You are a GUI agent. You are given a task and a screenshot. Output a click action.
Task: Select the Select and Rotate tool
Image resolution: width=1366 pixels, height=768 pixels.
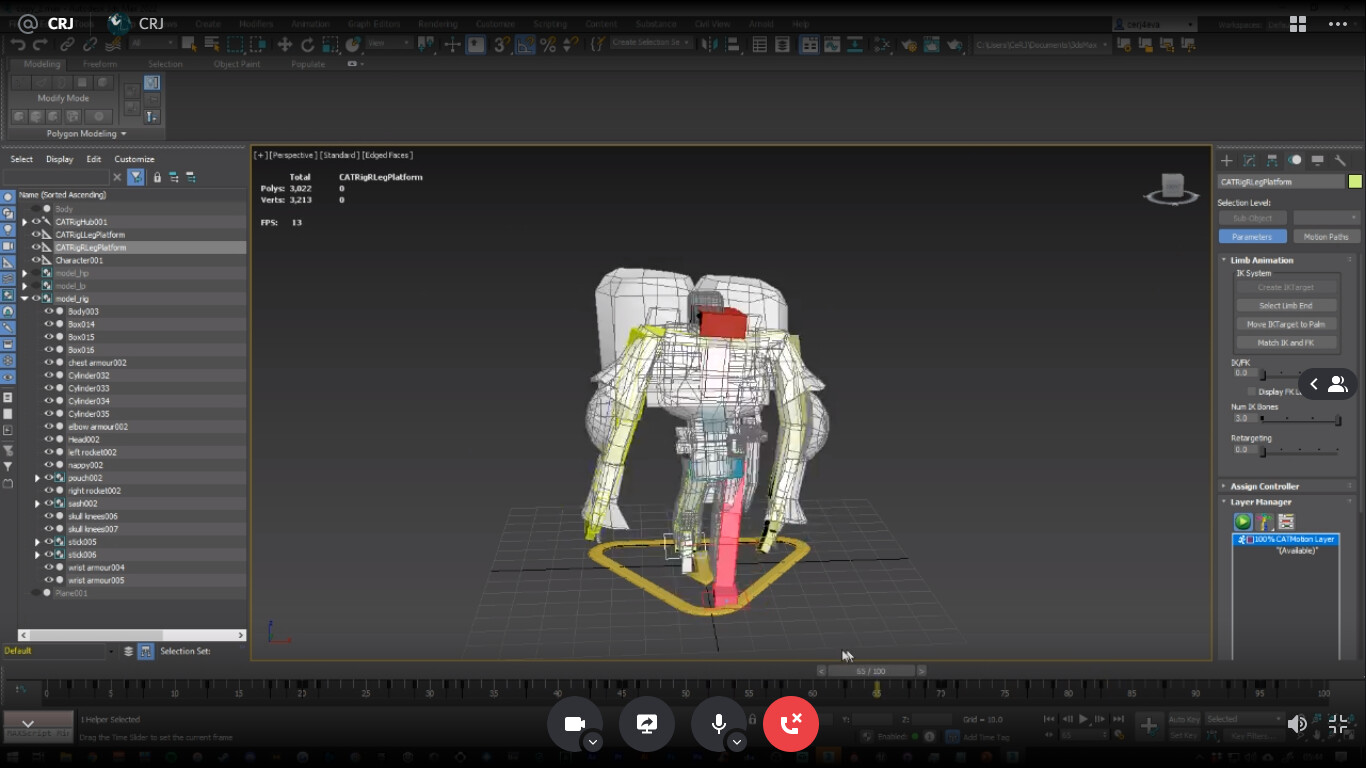click(x=308, y=44)
